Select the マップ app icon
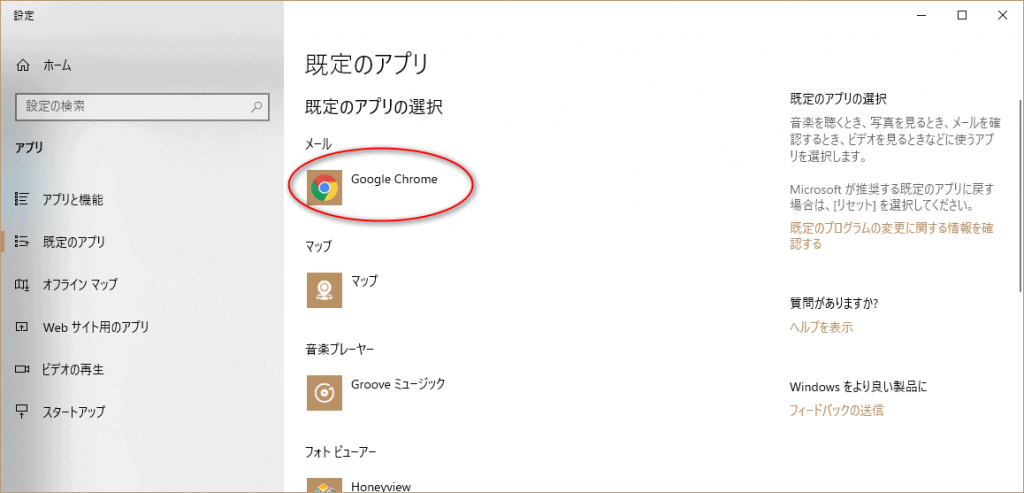The width and height of the screenshot is (1024, 493). coord(323,289)
